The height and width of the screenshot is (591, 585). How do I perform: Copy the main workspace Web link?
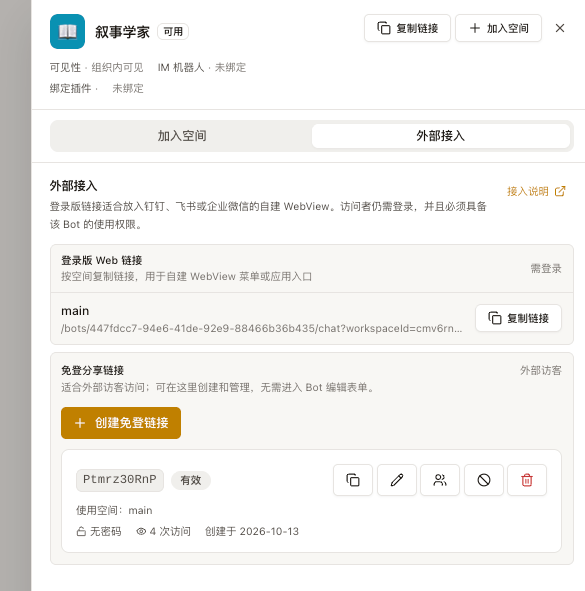518,318
